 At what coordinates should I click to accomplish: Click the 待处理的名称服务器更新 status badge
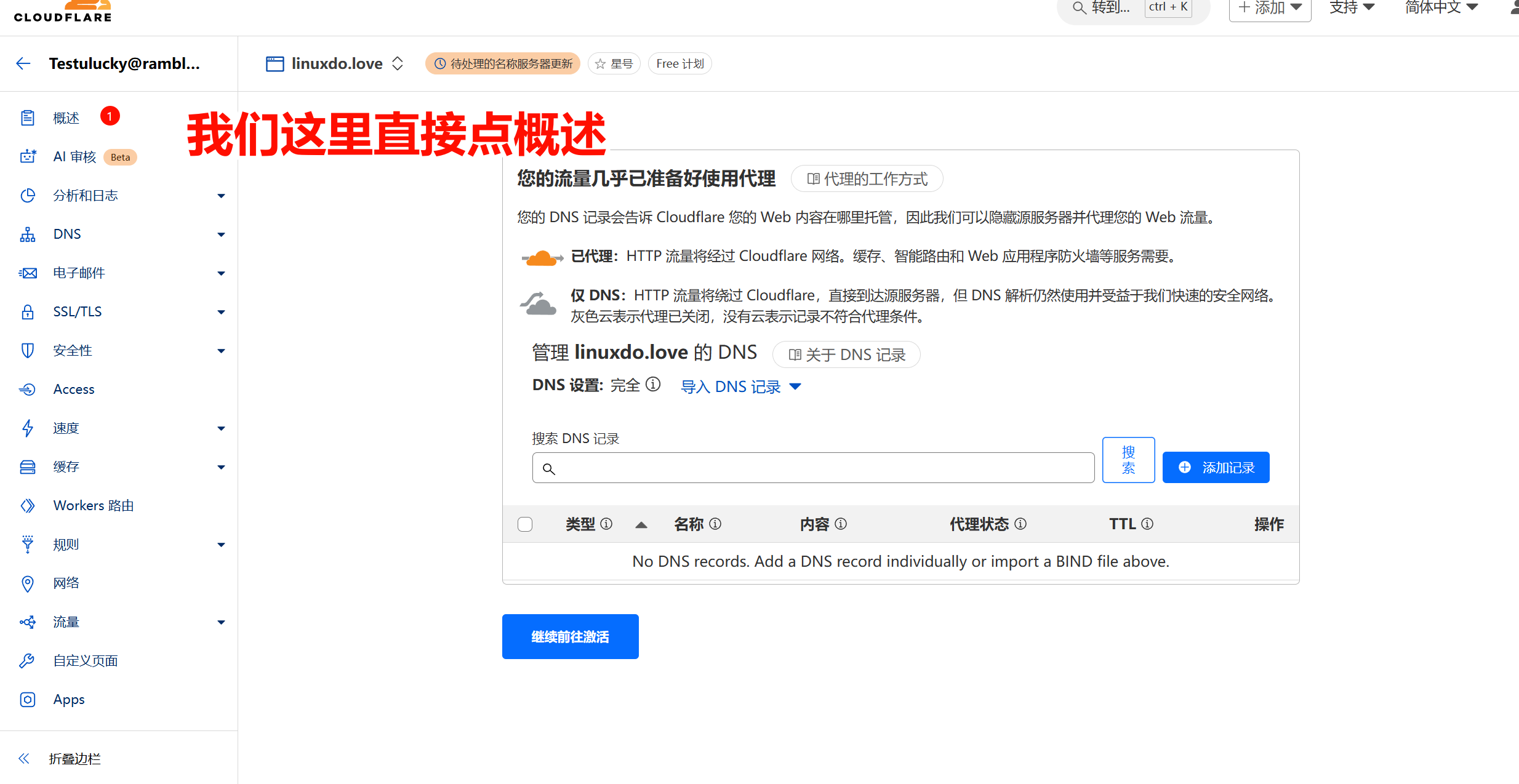(503, 63)
